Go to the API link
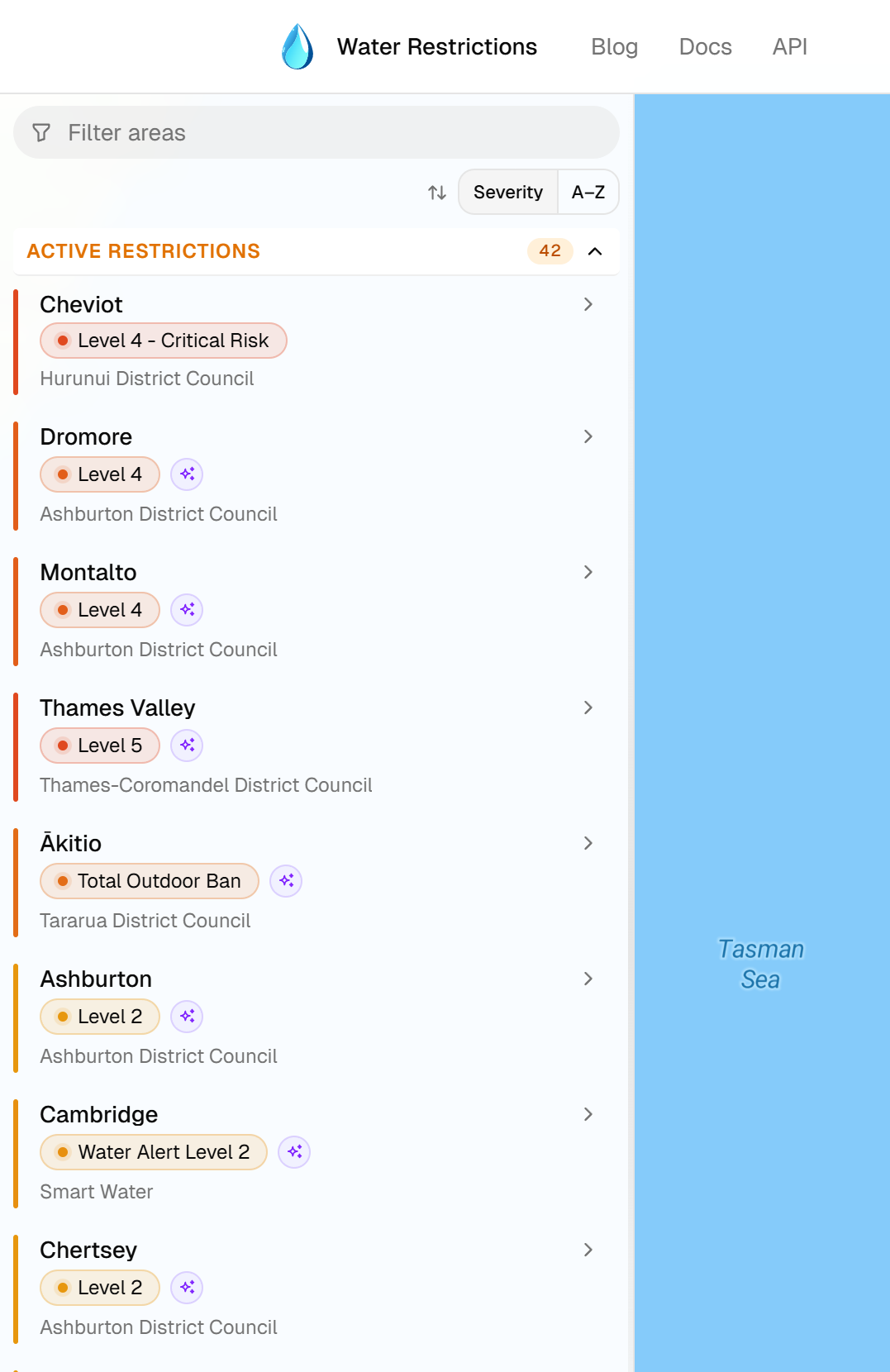 (x=789, y=47)
